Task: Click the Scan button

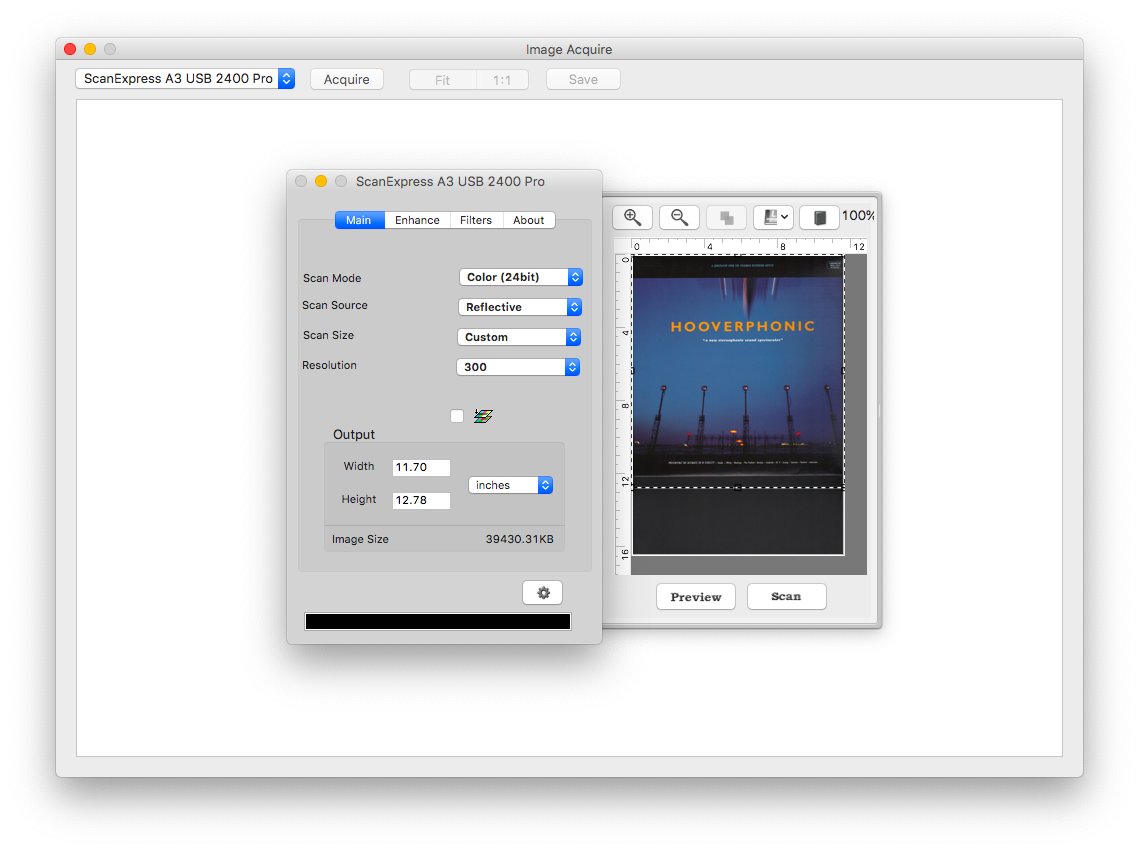Action: point(786,596)
